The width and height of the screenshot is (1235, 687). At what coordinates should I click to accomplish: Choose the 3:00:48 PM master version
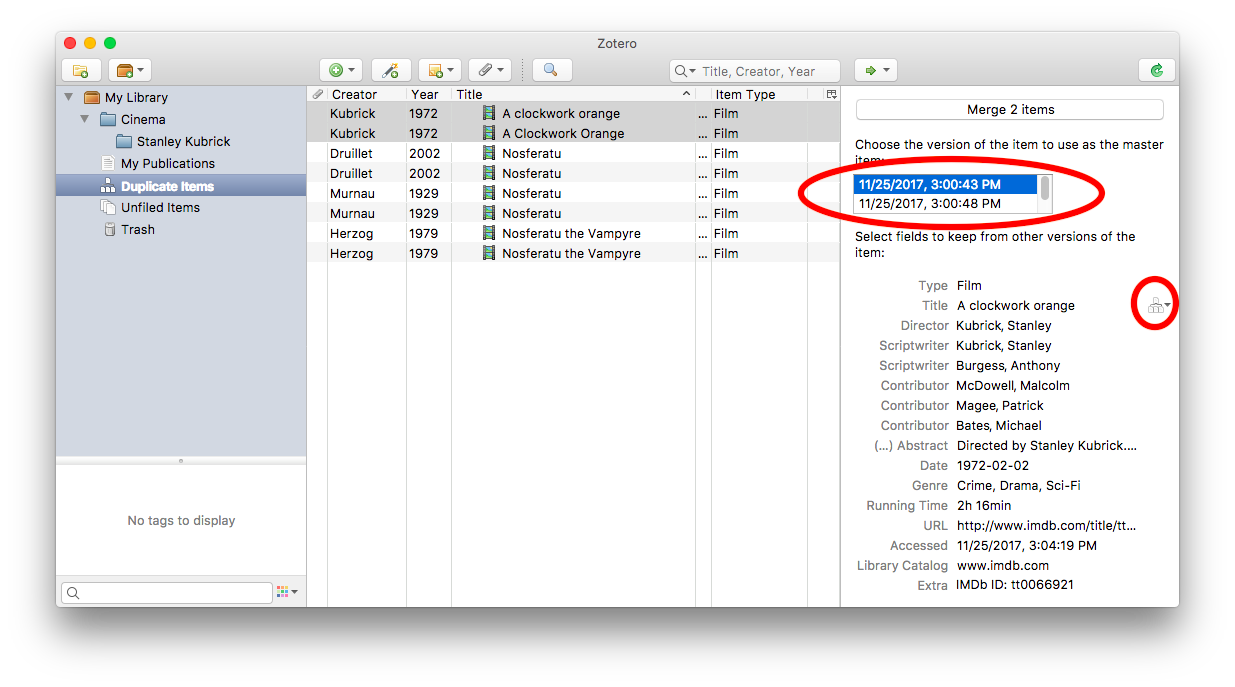(945, 203)
